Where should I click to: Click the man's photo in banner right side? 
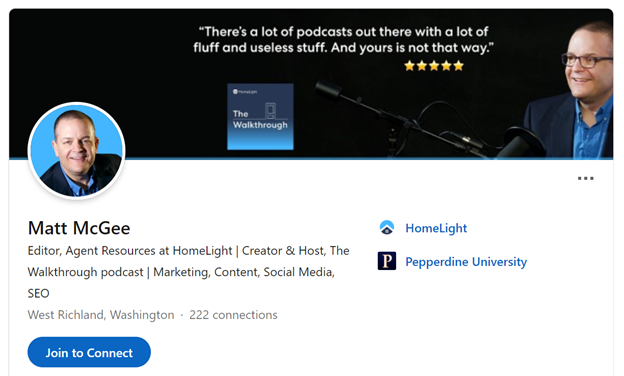569,90
